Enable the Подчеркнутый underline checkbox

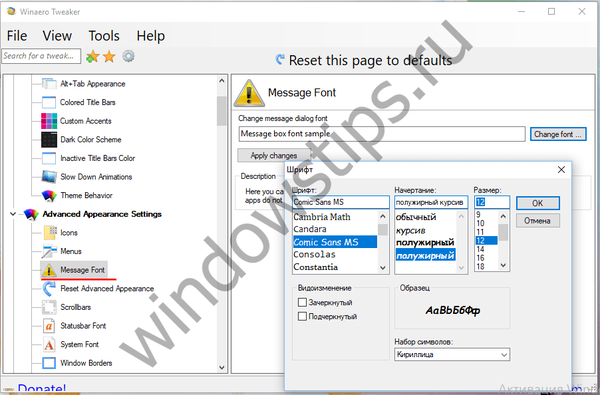(x=302, y=317)
